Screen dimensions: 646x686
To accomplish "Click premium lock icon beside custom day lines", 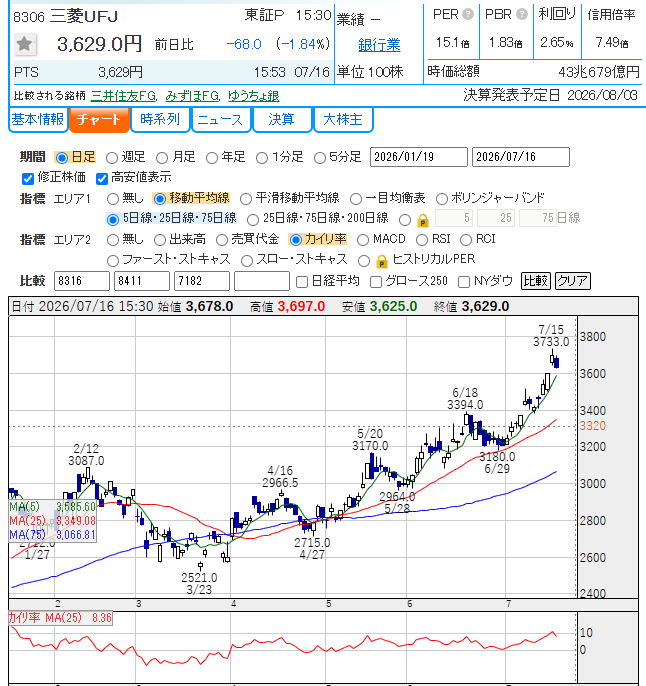I will (423, 220).
